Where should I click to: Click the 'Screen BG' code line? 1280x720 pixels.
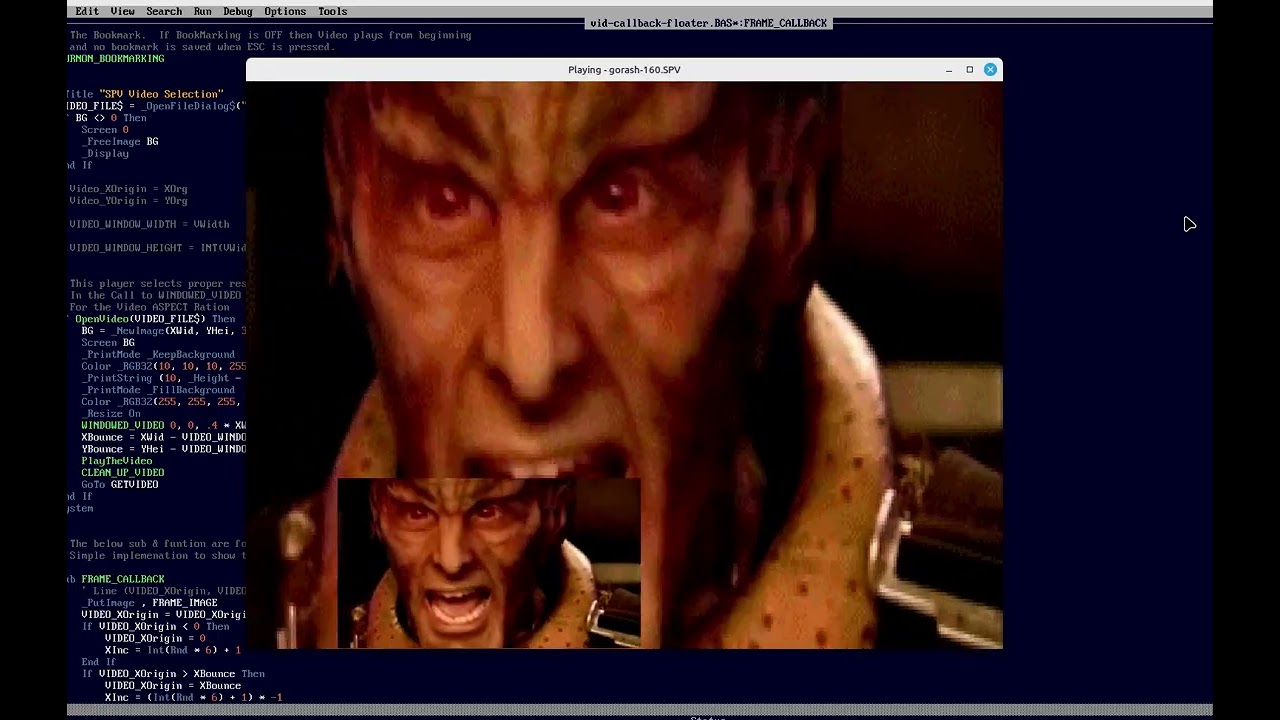108,343
